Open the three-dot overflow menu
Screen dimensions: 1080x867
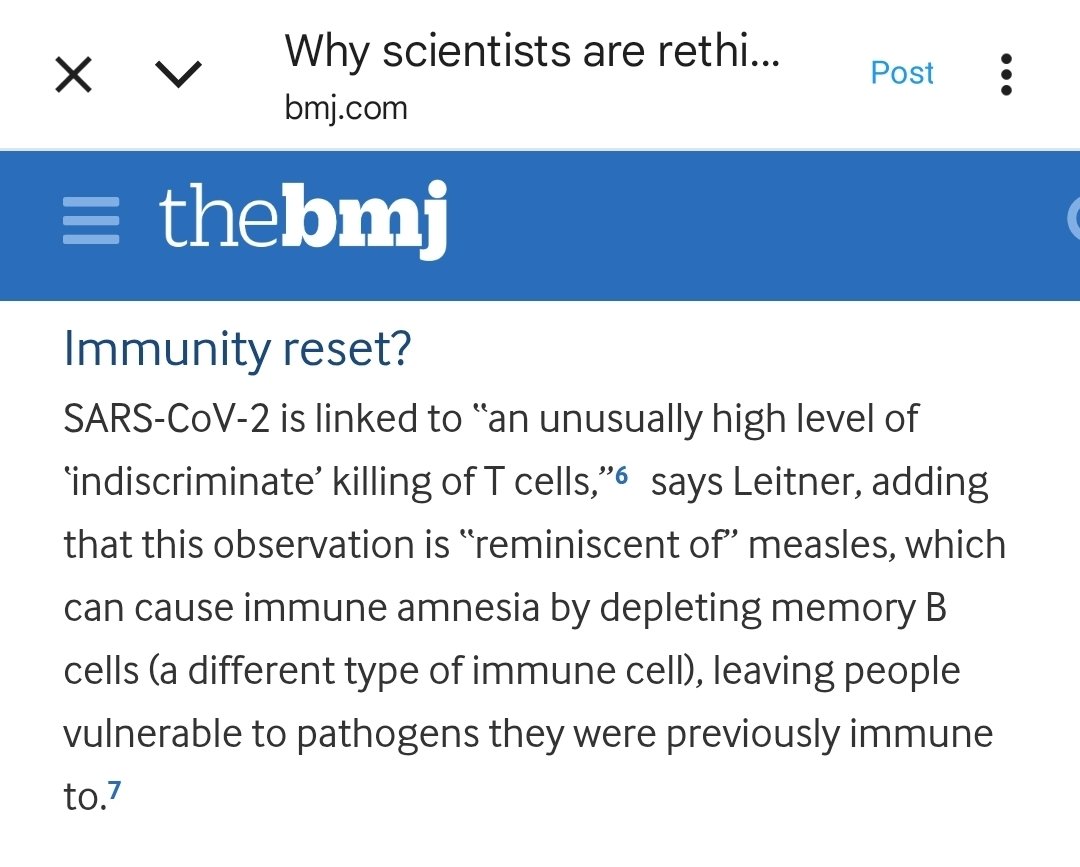tap(1006, 74)
